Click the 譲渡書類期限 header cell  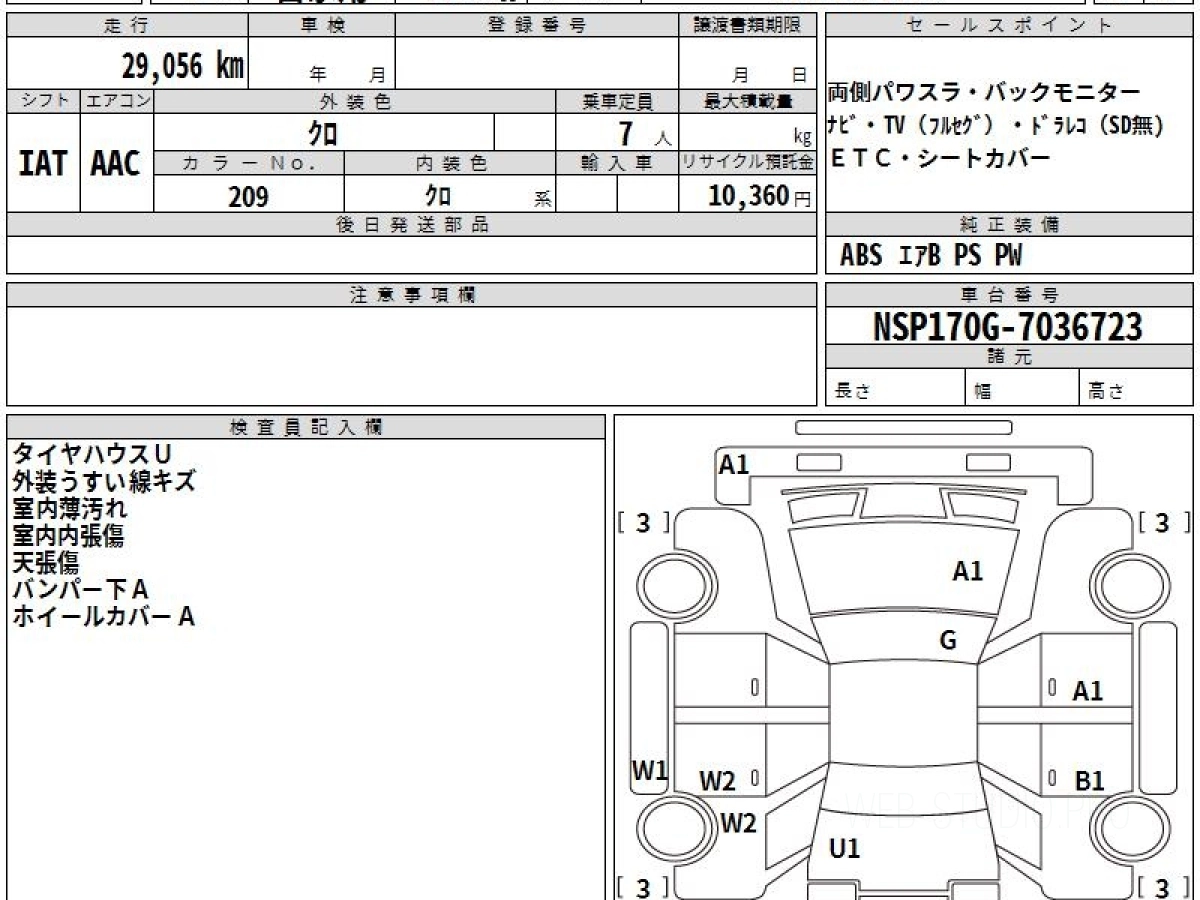[748, 25]
